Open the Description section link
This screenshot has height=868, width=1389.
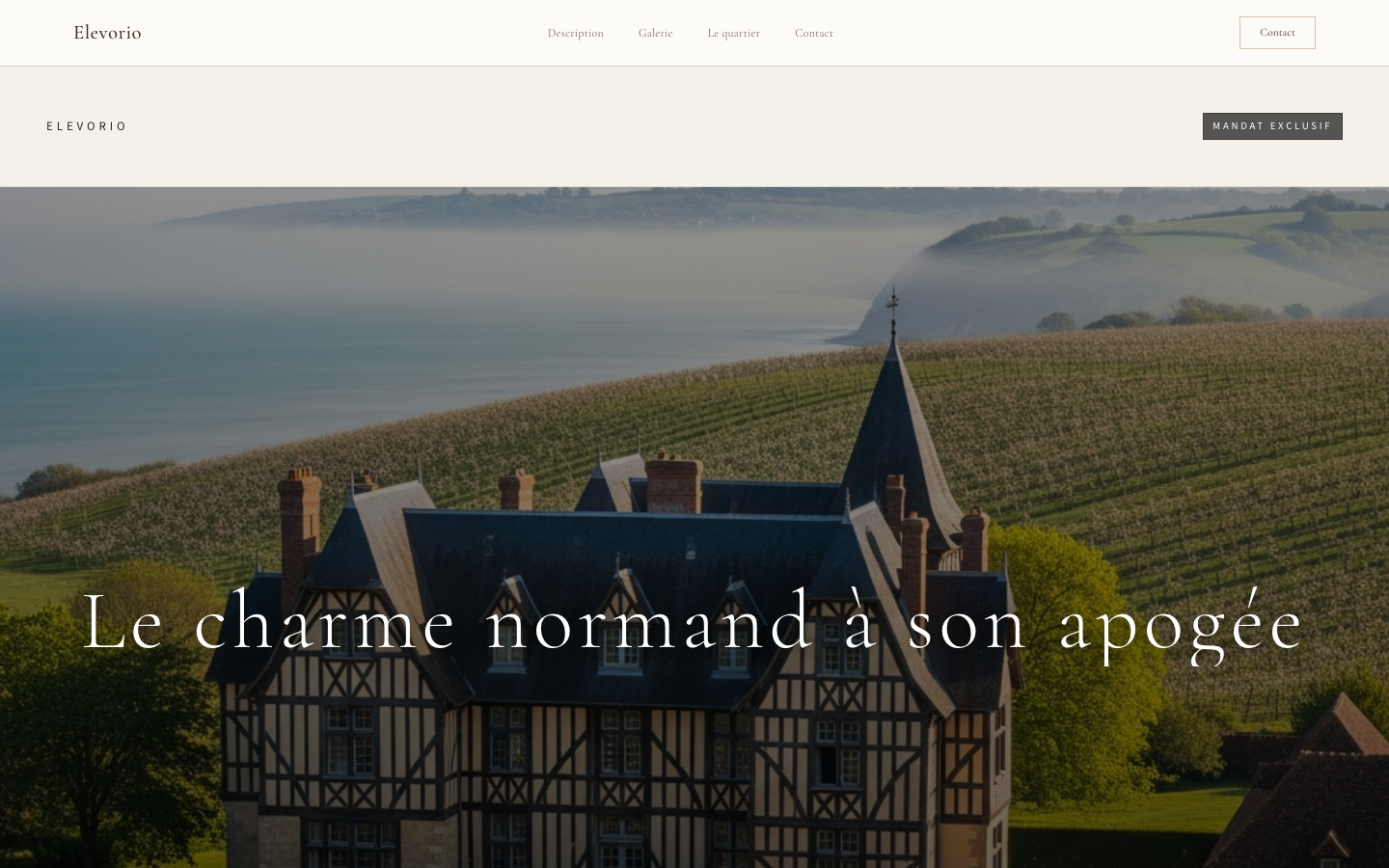coord(575,33)
